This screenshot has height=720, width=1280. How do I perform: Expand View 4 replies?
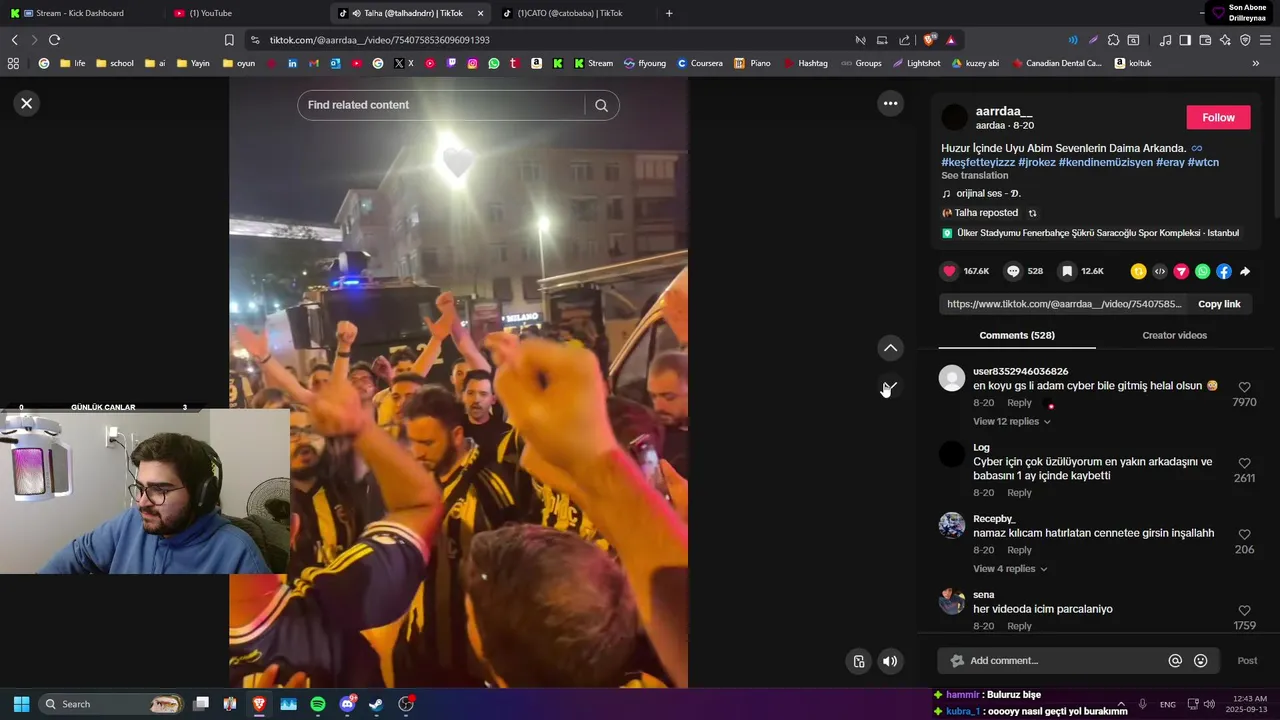point(1010,569)
